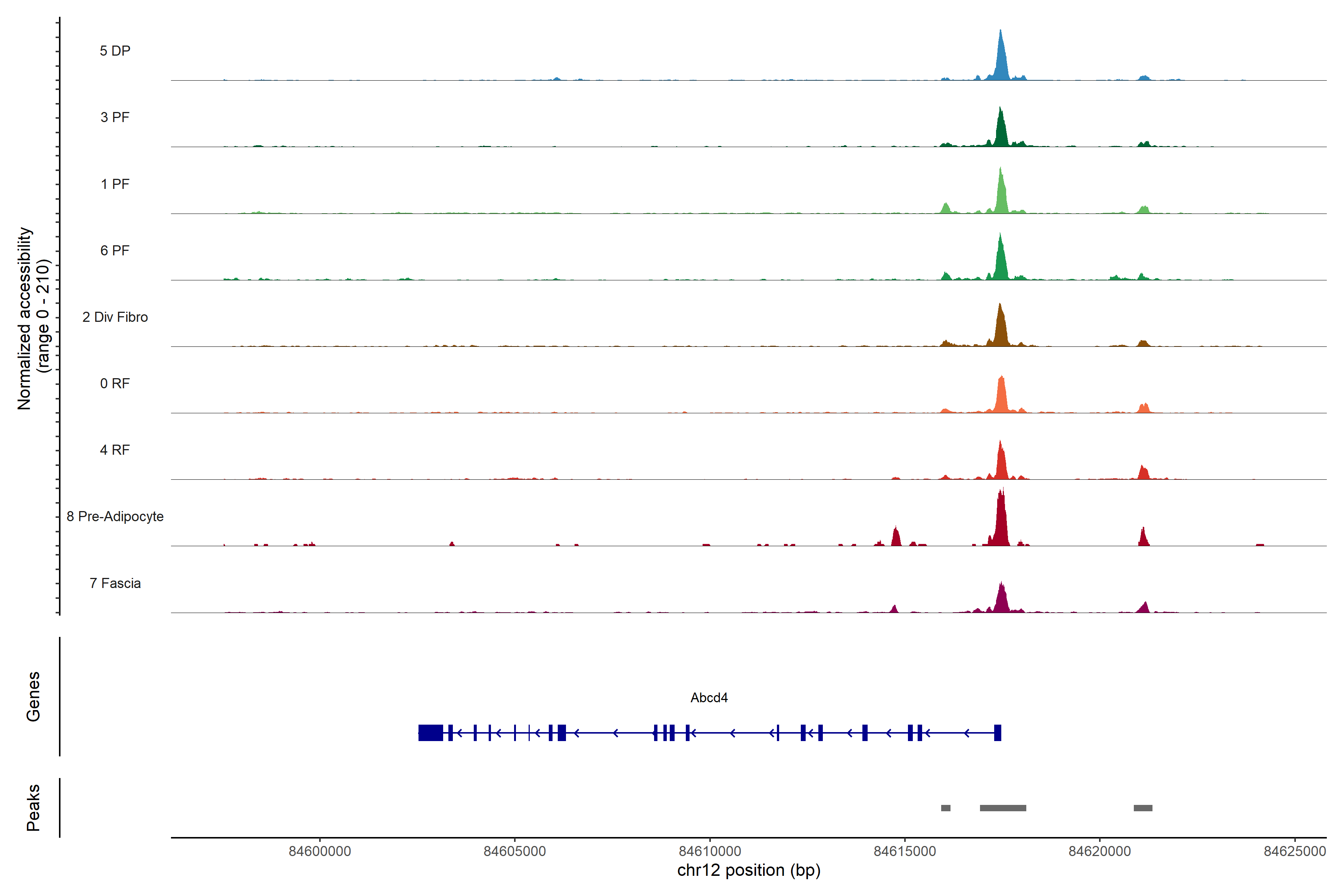This screenshot has height=896, width=1344.
Task: Click the 6 PF track label
Action: (x=115, y=250)
